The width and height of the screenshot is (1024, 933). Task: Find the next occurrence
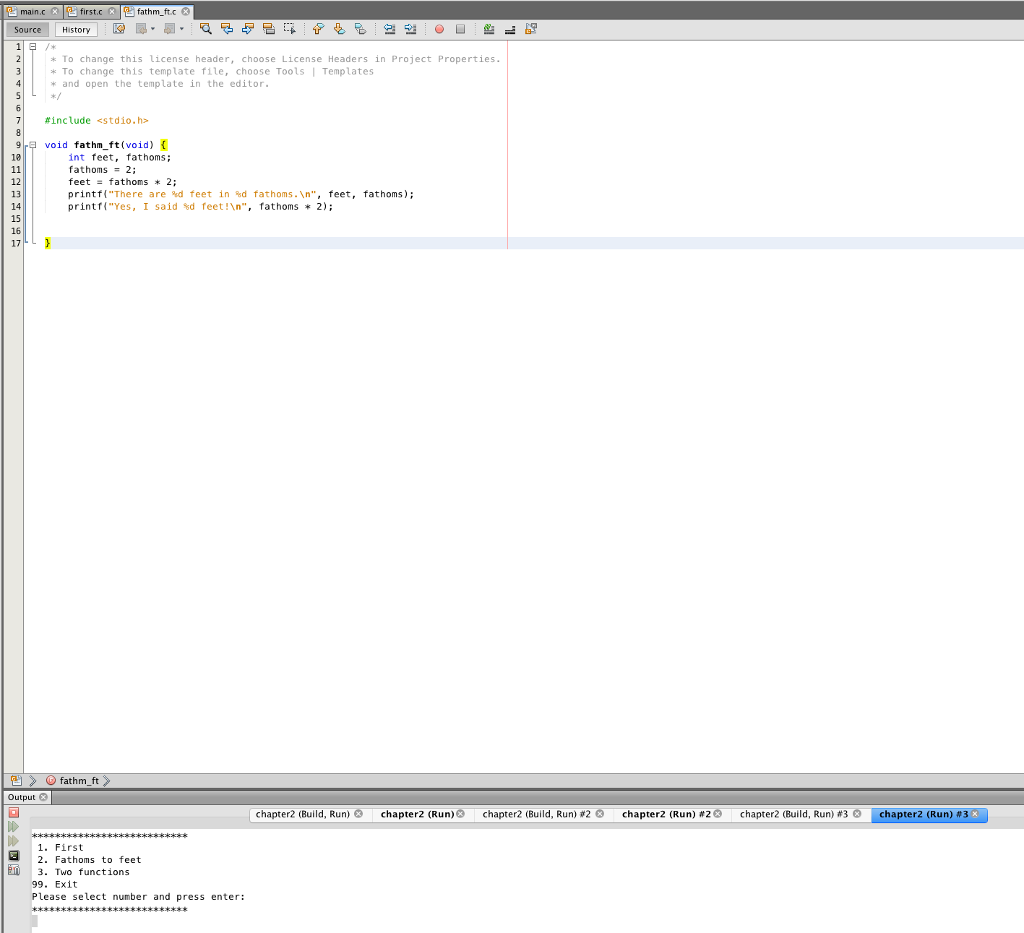(x=248, y=29)
